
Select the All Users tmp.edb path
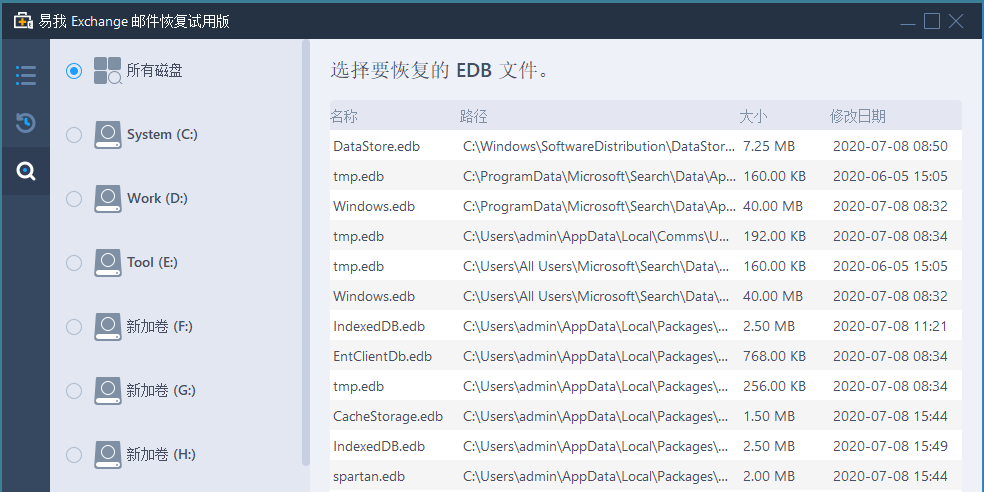(x=597, y=267)
